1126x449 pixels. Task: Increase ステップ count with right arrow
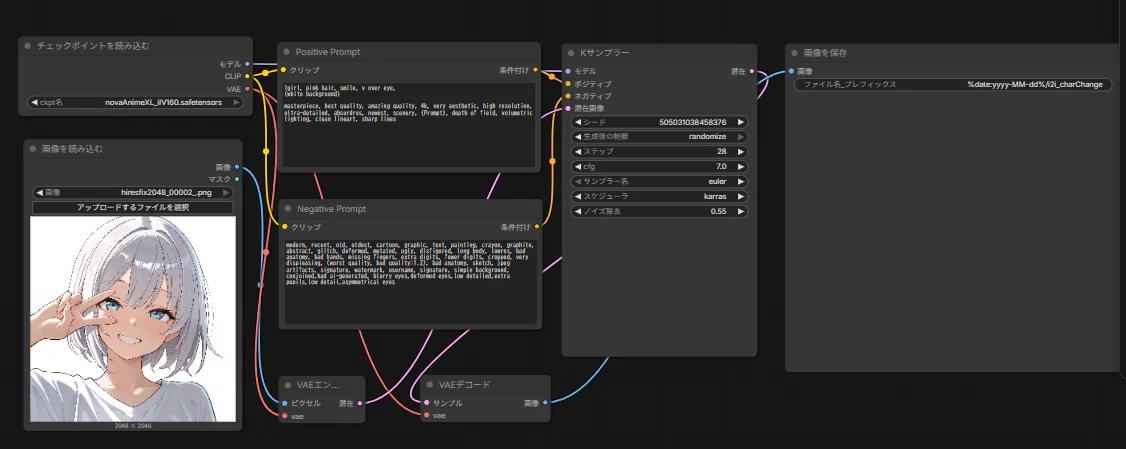(x=741, y=152)
